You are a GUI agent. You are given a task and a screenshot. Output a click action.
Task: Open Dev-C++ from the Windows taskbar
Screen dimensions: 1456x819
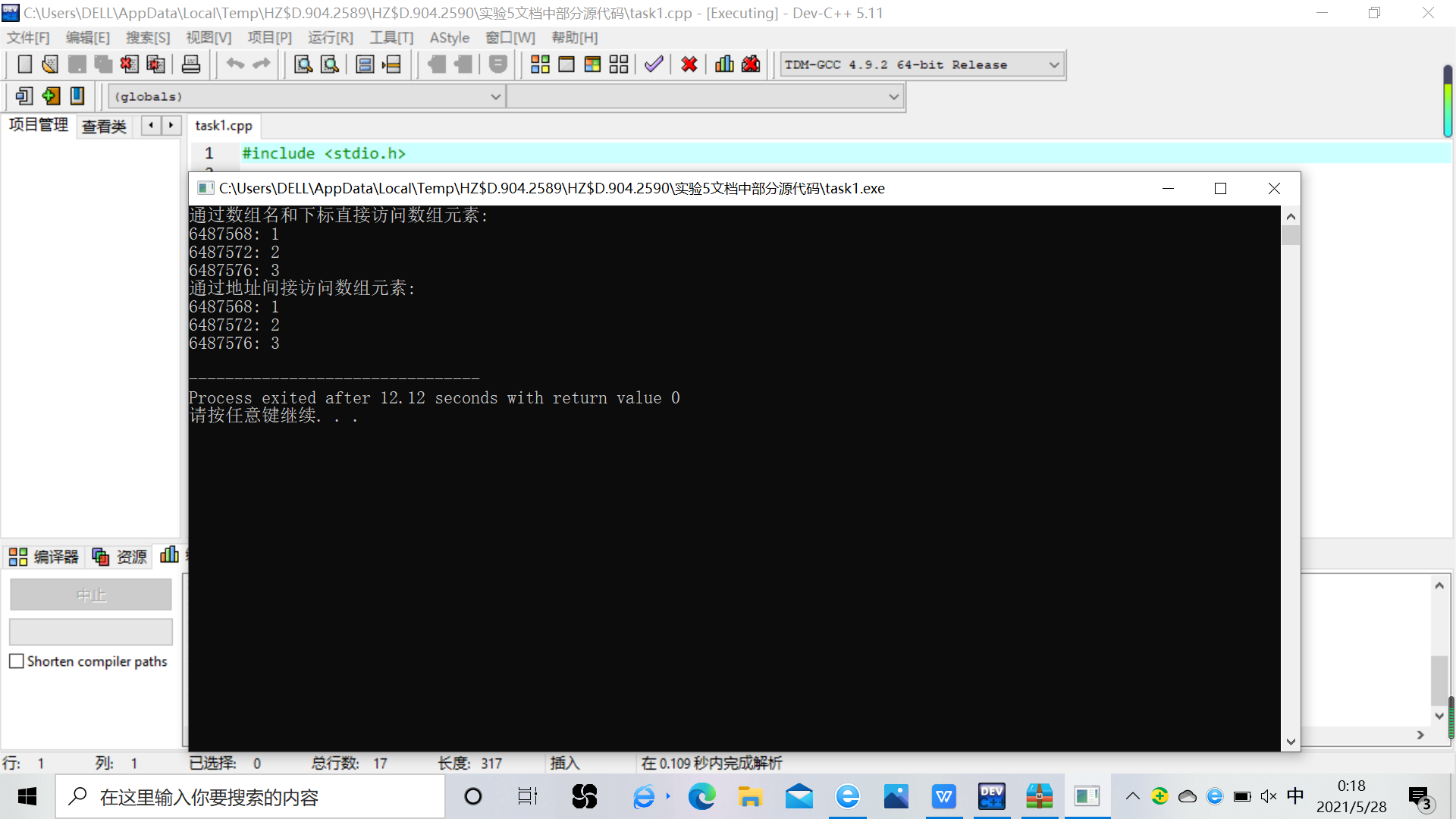coord(991,797)
